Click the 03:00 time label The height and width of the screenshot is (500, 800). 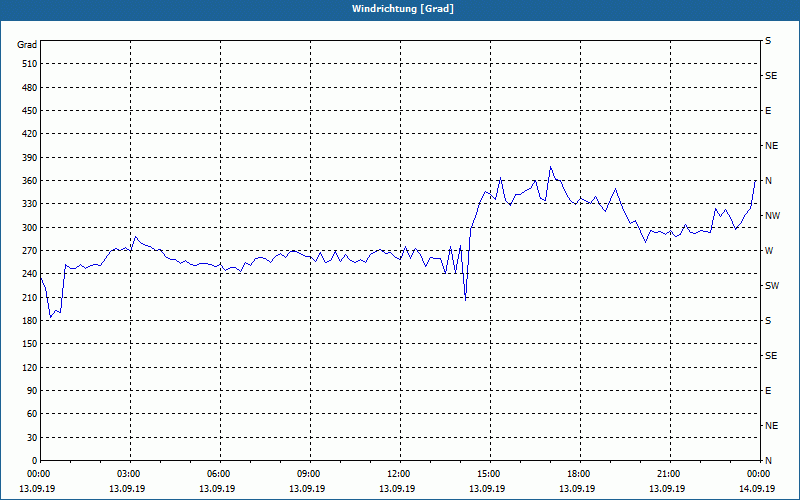coord(131,474)
